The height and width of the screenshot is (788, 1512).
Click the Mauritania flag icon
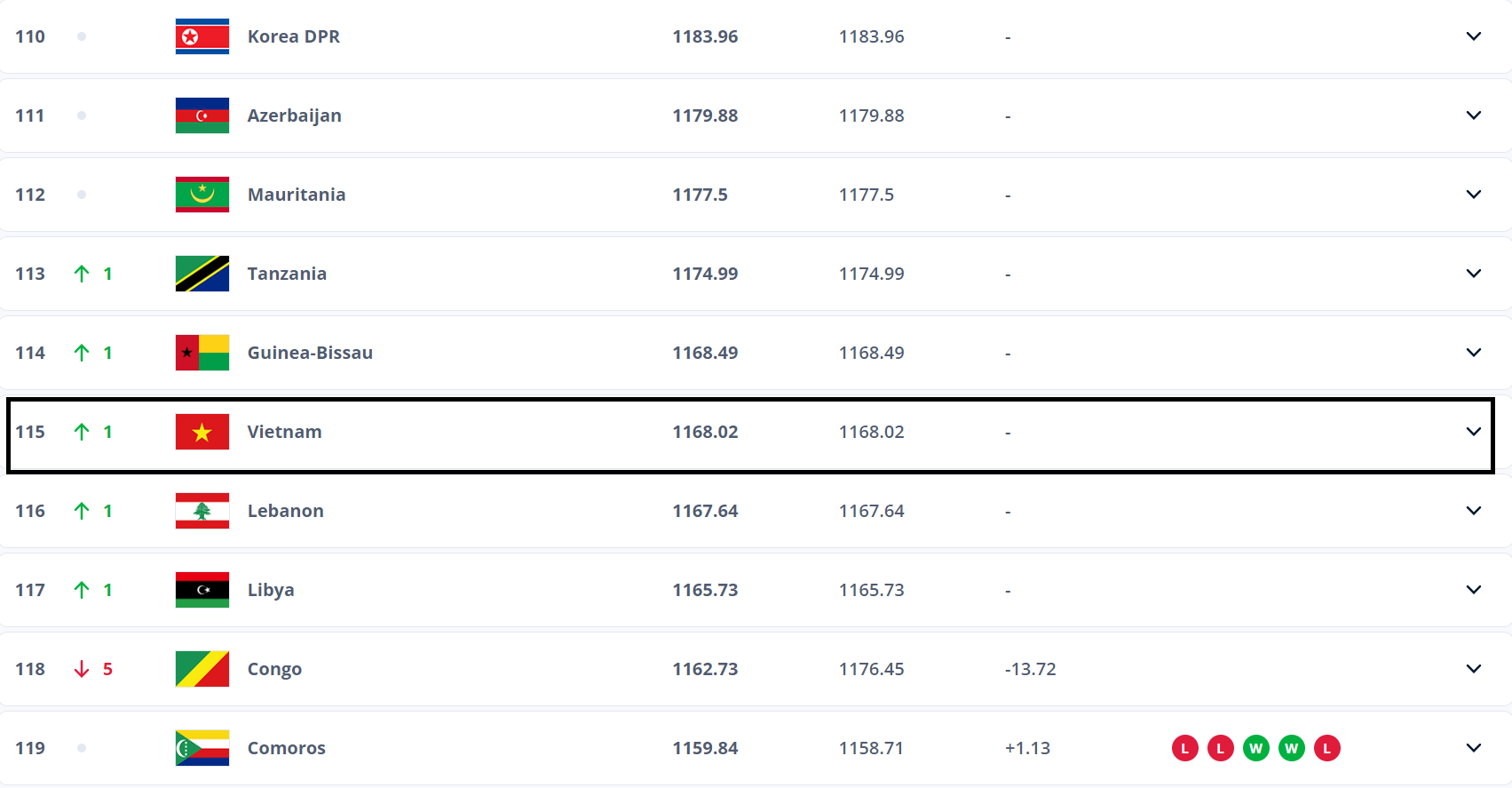point(202,195)
